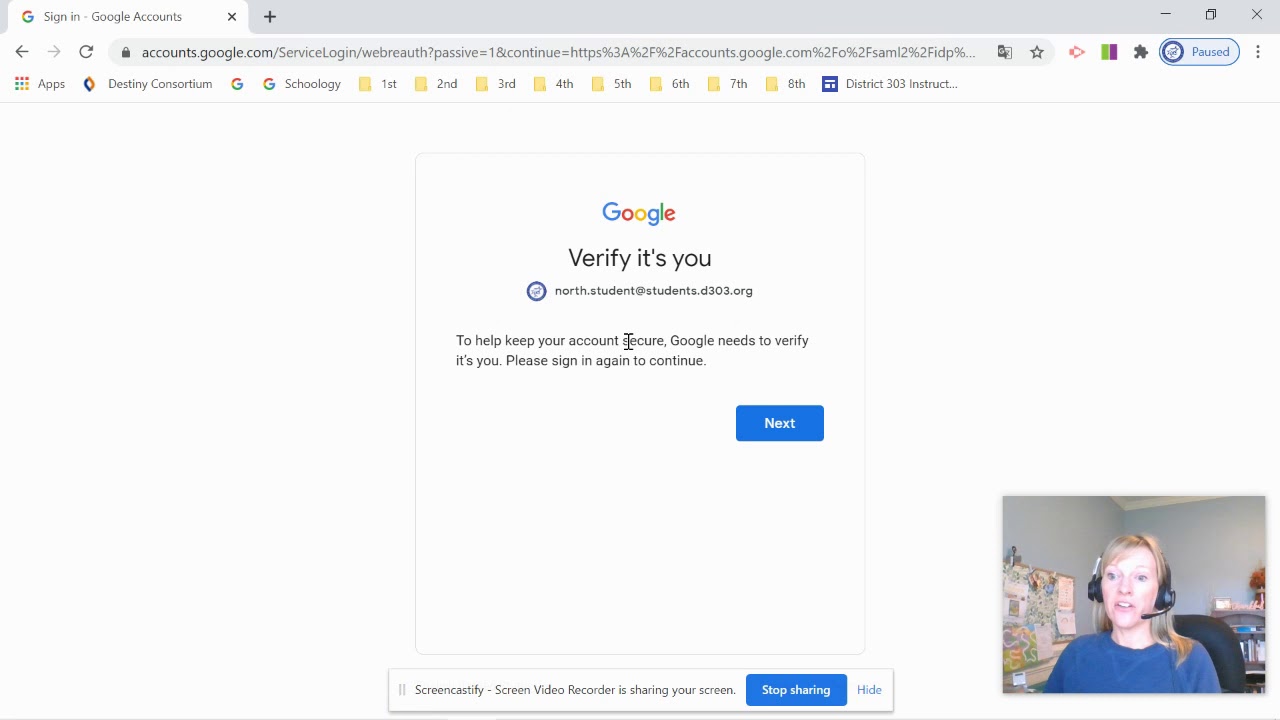Image resolution: width=1280 pixels, height=720 pixels.
Task: Hide the Screencastify sharing notification
Action: (869, 690)
